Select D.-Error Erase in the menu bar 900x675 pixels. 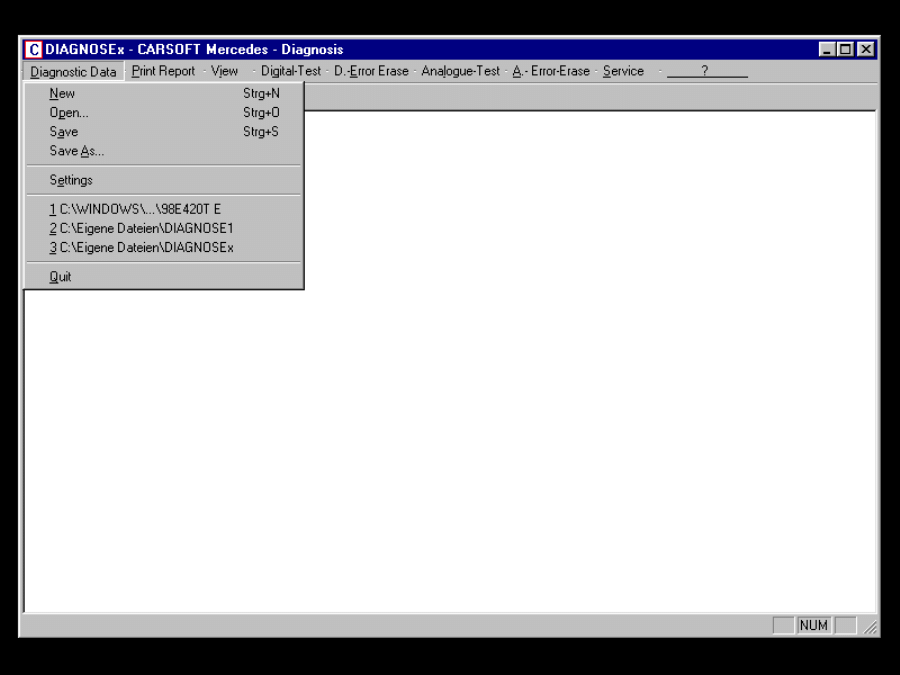pos(371,72)
